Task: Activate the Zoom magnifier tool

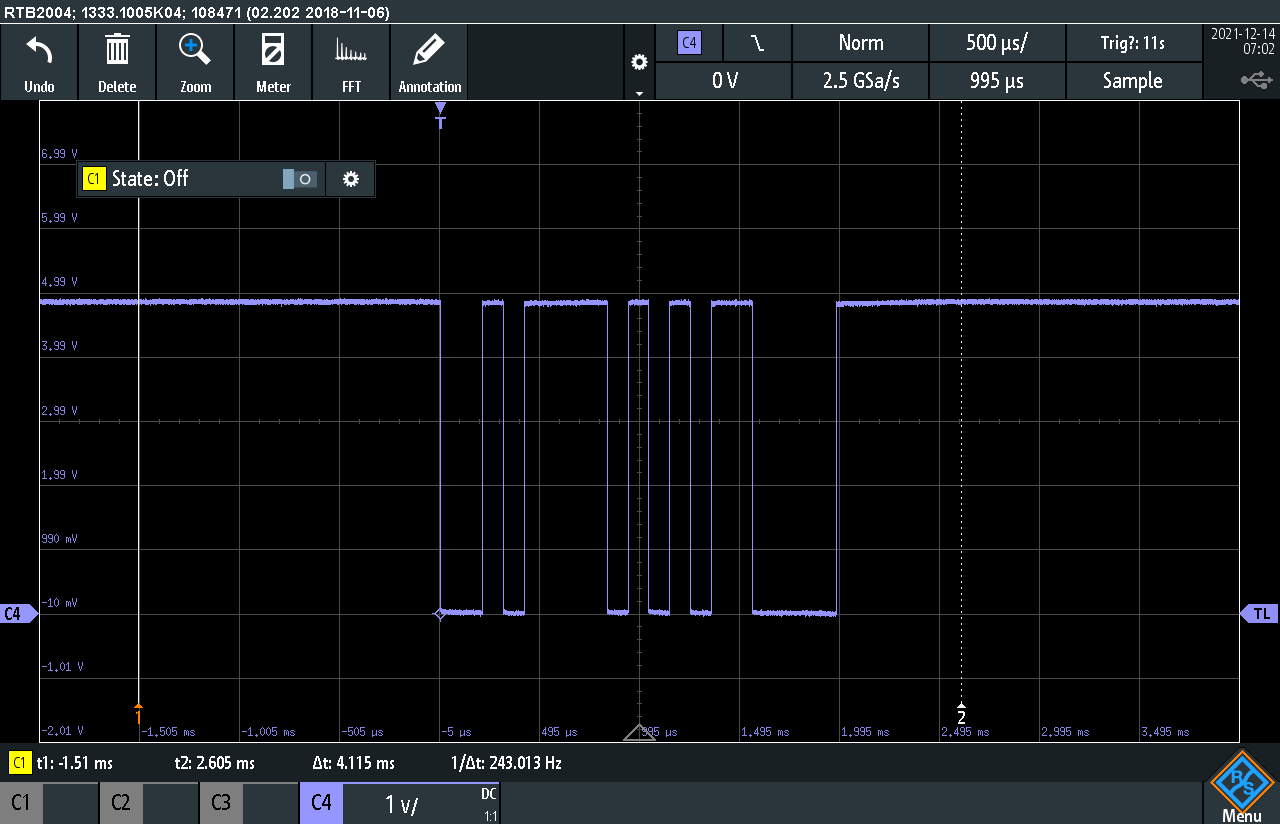Action: [x=195, y=62]
